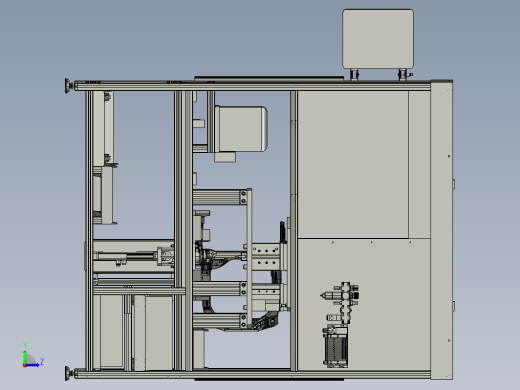The width and height of the screenshot is (520, 390).
Task: Select the large upper cabinet panel
Action: pos(353,164)
